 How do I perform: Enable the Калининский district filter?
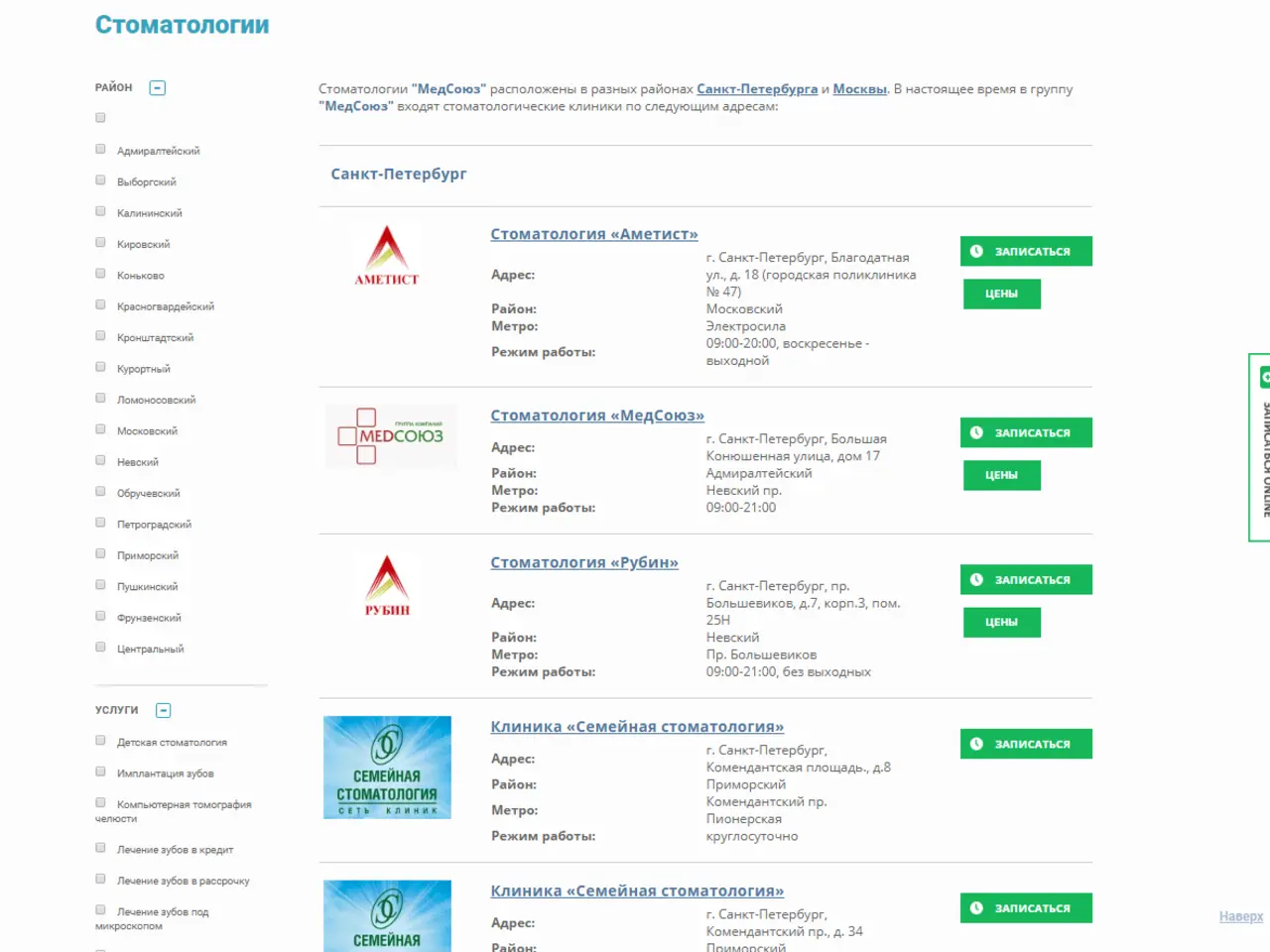[x=100, y=211]
